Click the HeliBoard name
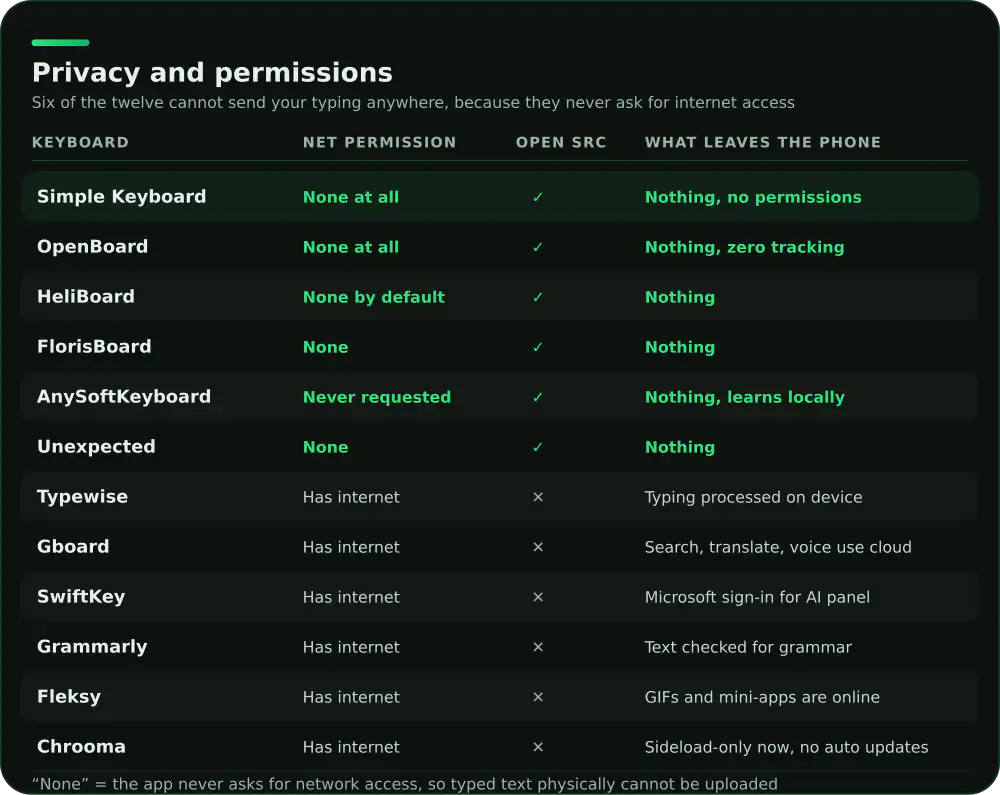The image size is (1000, 795). tap(85, 296)
